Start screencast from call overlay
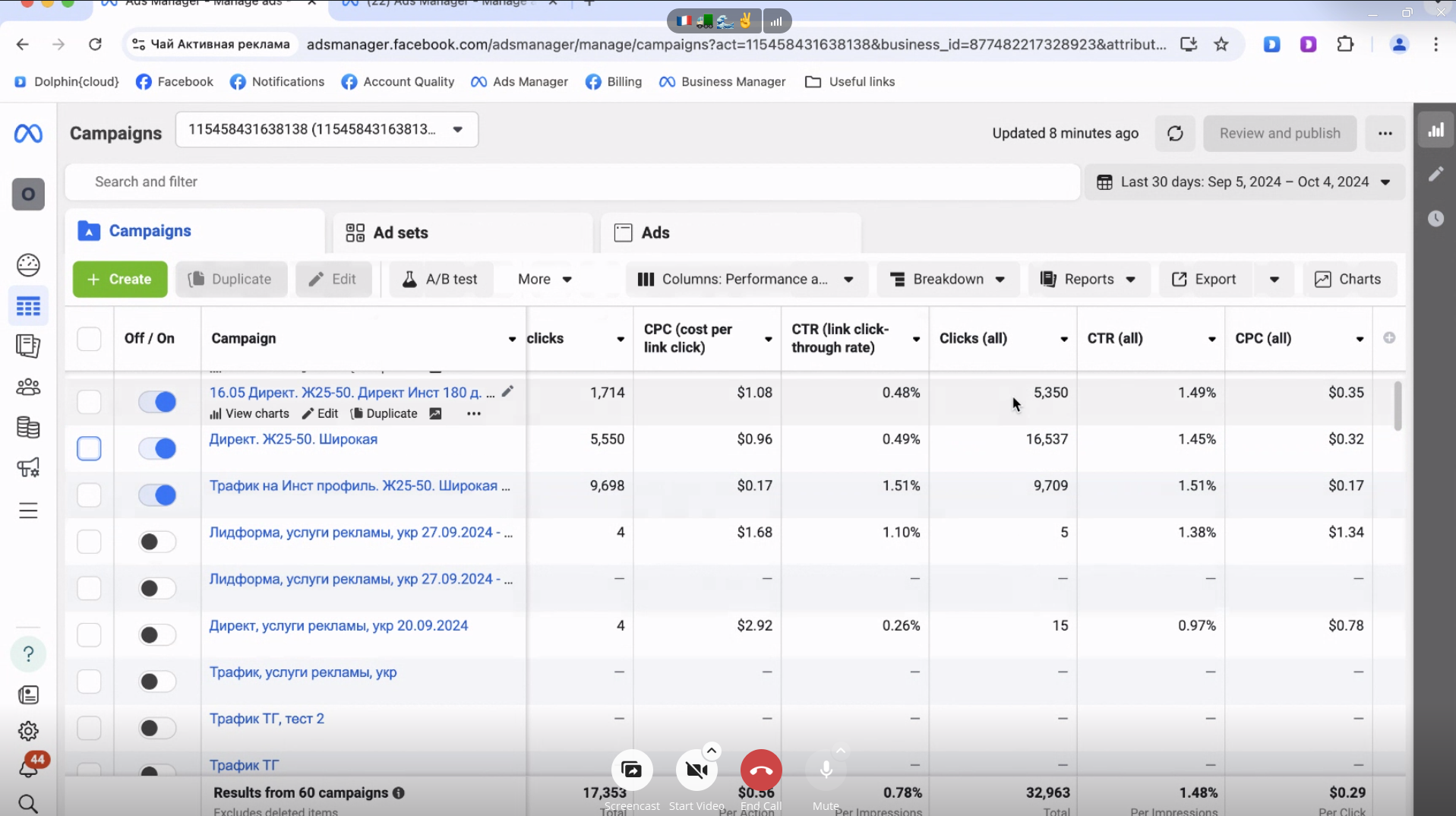This screenshot has width=1456, height=816. pyautogui.click(x=632, y=770)
